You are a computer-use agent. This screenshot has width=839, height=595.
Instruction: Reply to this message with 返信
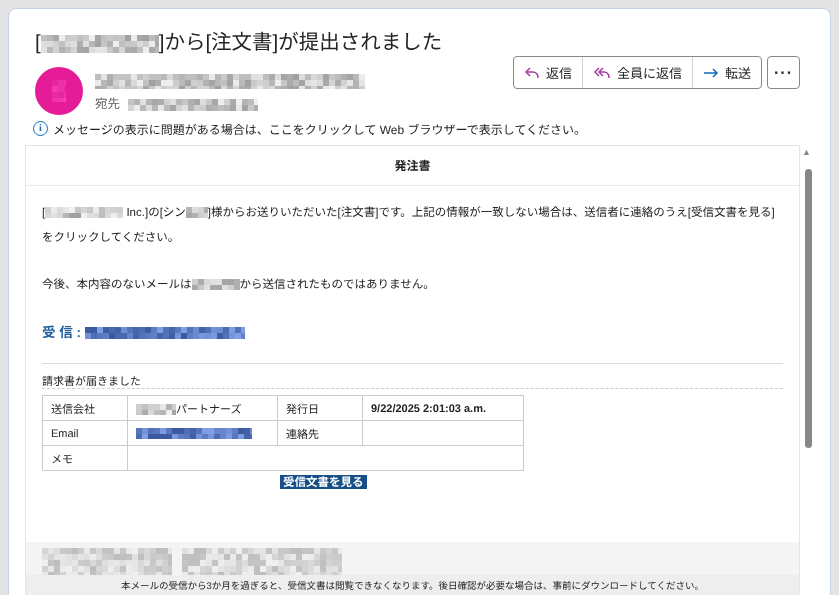click(548, 73)
